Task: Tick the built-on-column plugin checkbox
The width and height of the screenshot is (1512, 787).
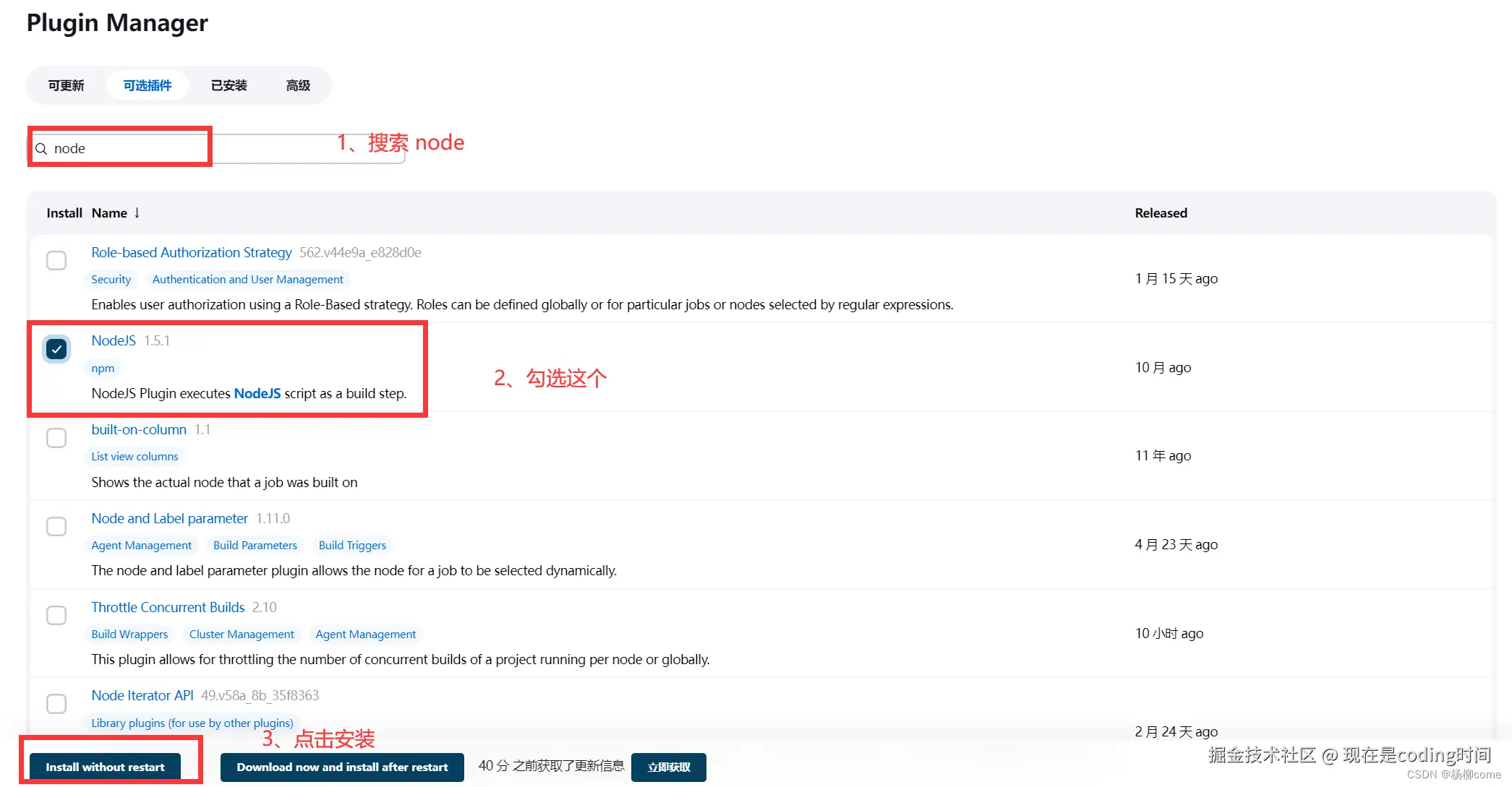Action: [x=56, y=438]
